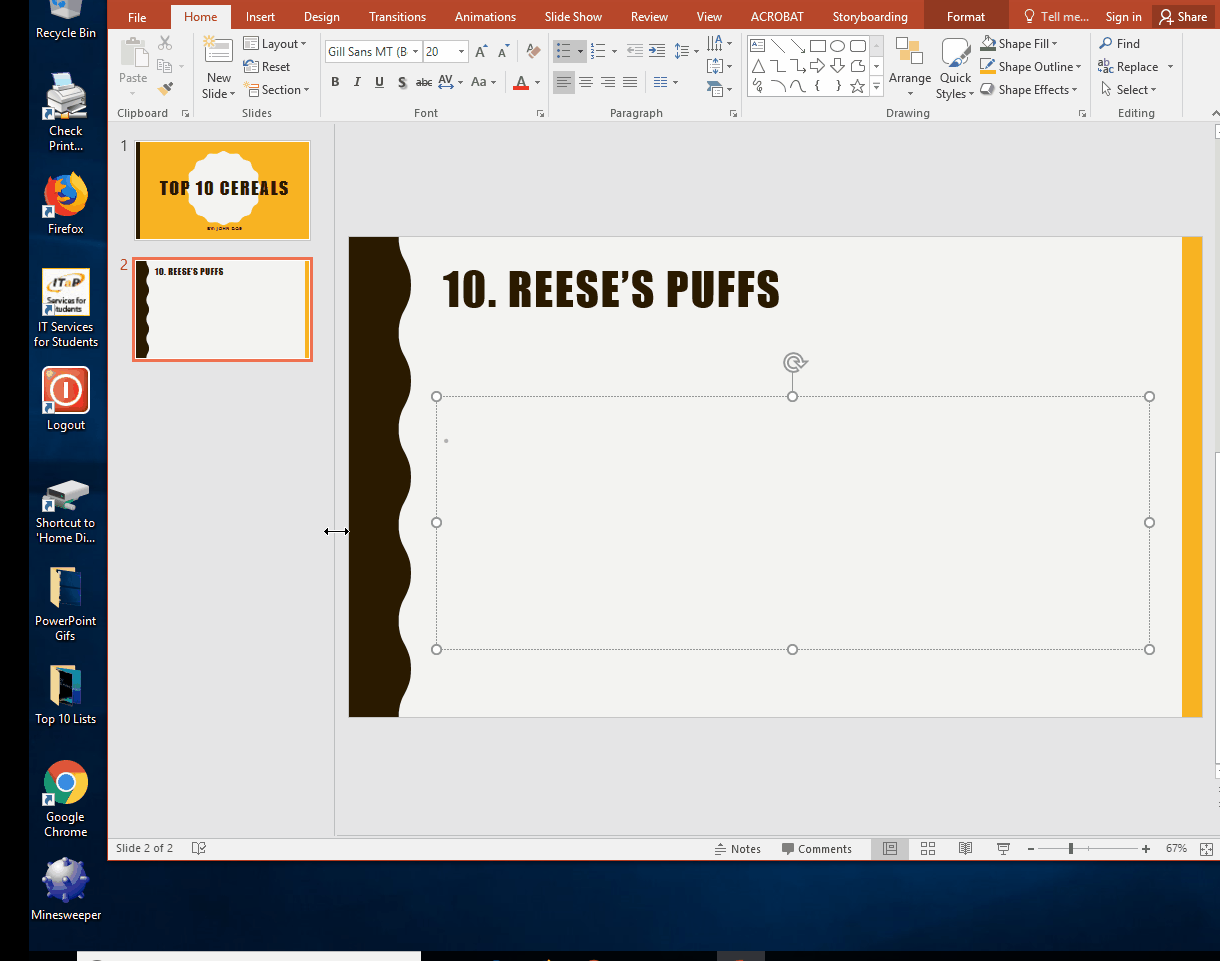Switch to Reading View
1220x961 pixels.
pos(965,849)
